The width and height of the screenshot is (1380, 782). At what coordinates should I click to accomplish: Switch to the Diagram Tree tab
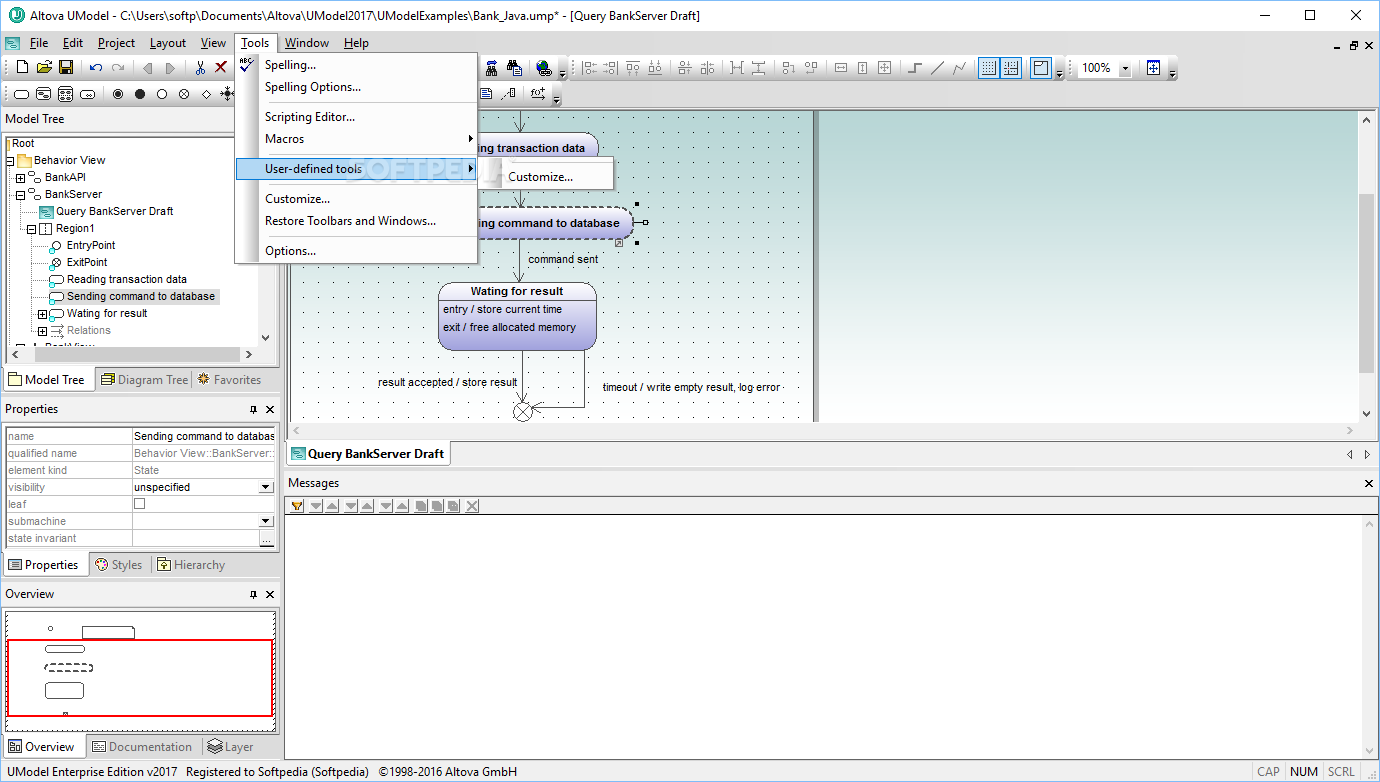click(142, 380)
